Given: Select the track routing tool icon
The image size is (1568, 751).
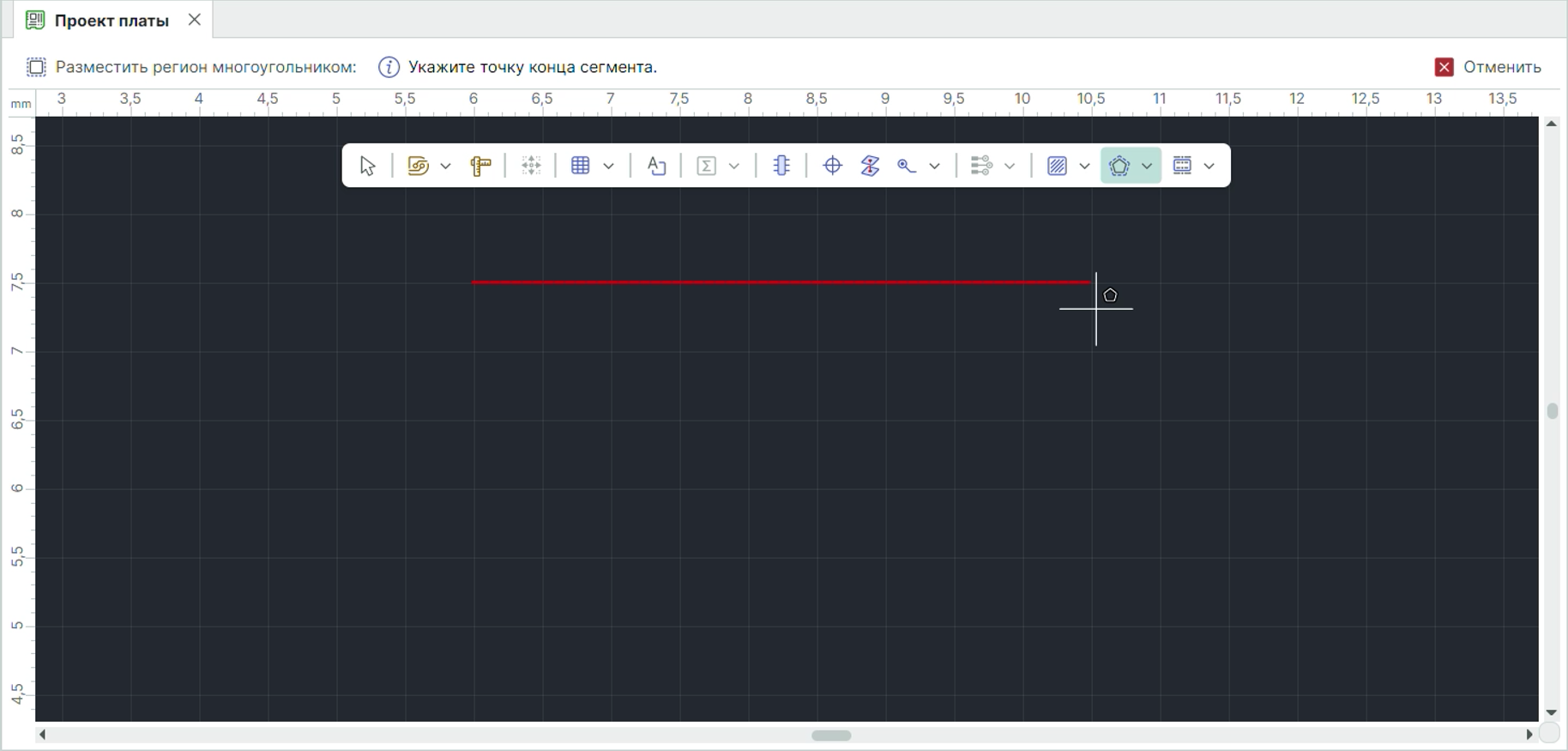Looking at the screenshot, I should pyautogui.click(x=907, y=166).
